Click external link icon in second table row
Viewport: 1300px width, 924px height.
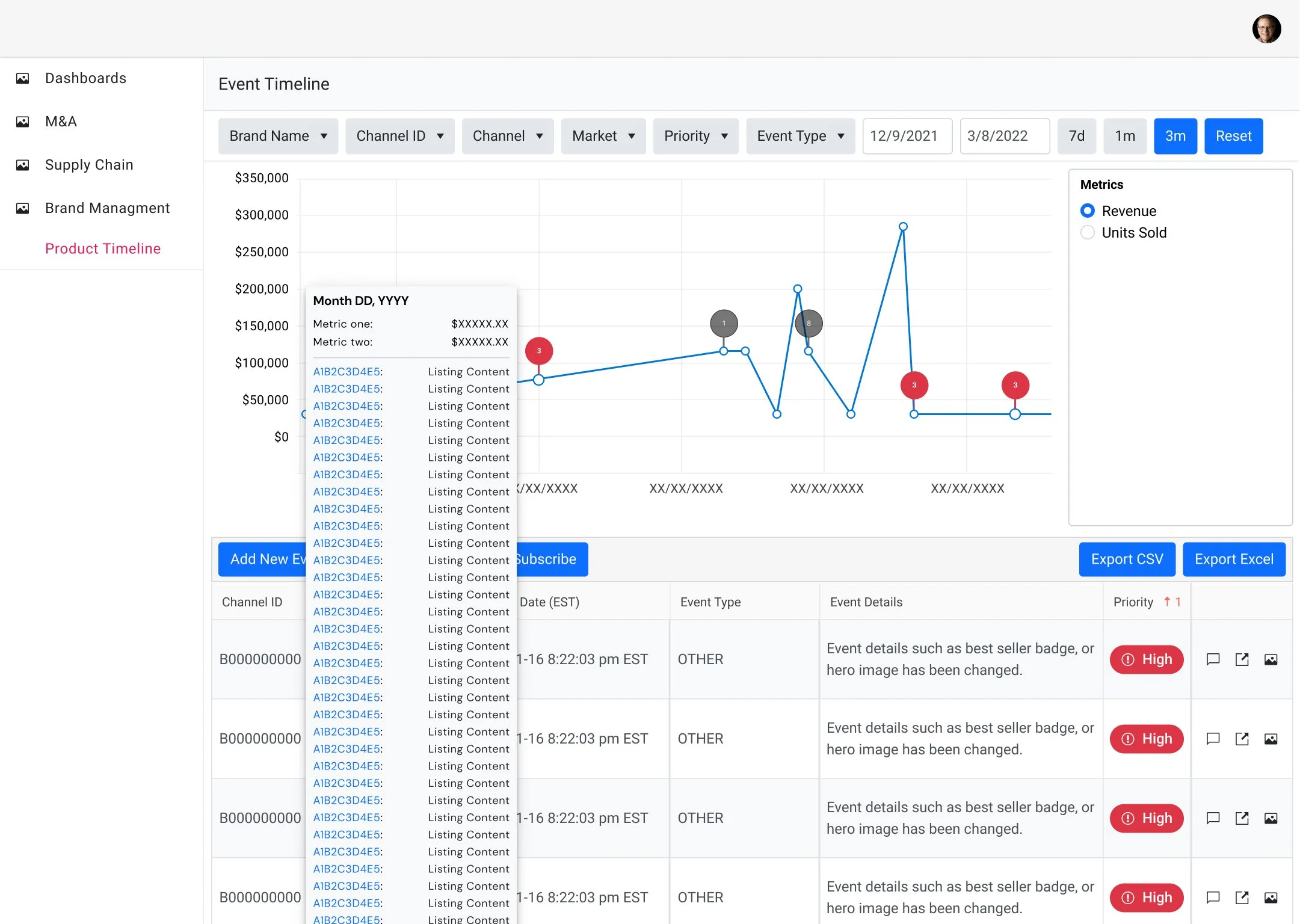1242,739
